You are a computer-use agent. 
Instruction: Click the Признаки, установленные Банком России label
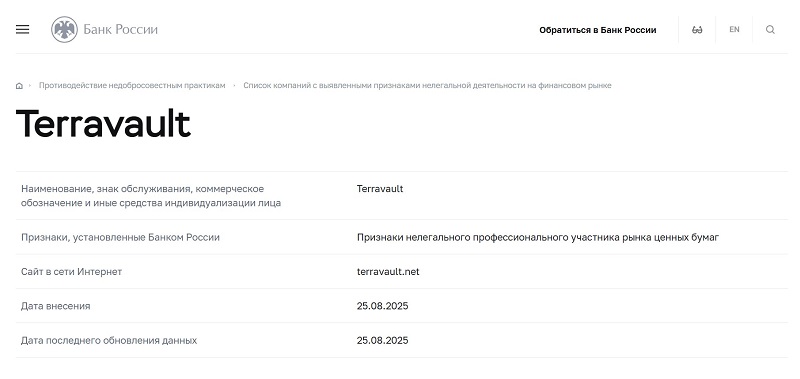coord(120,237)
